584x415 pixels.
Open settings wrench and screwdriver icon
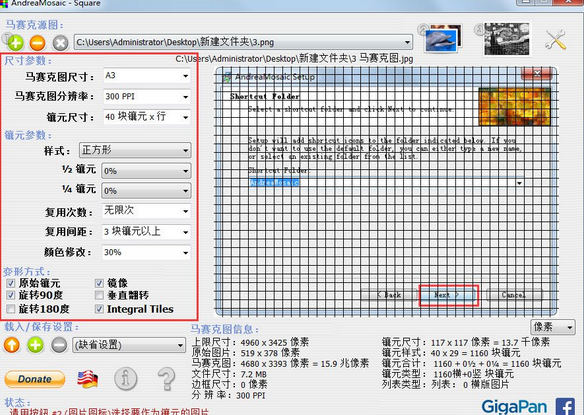click(x=555, y=39)
